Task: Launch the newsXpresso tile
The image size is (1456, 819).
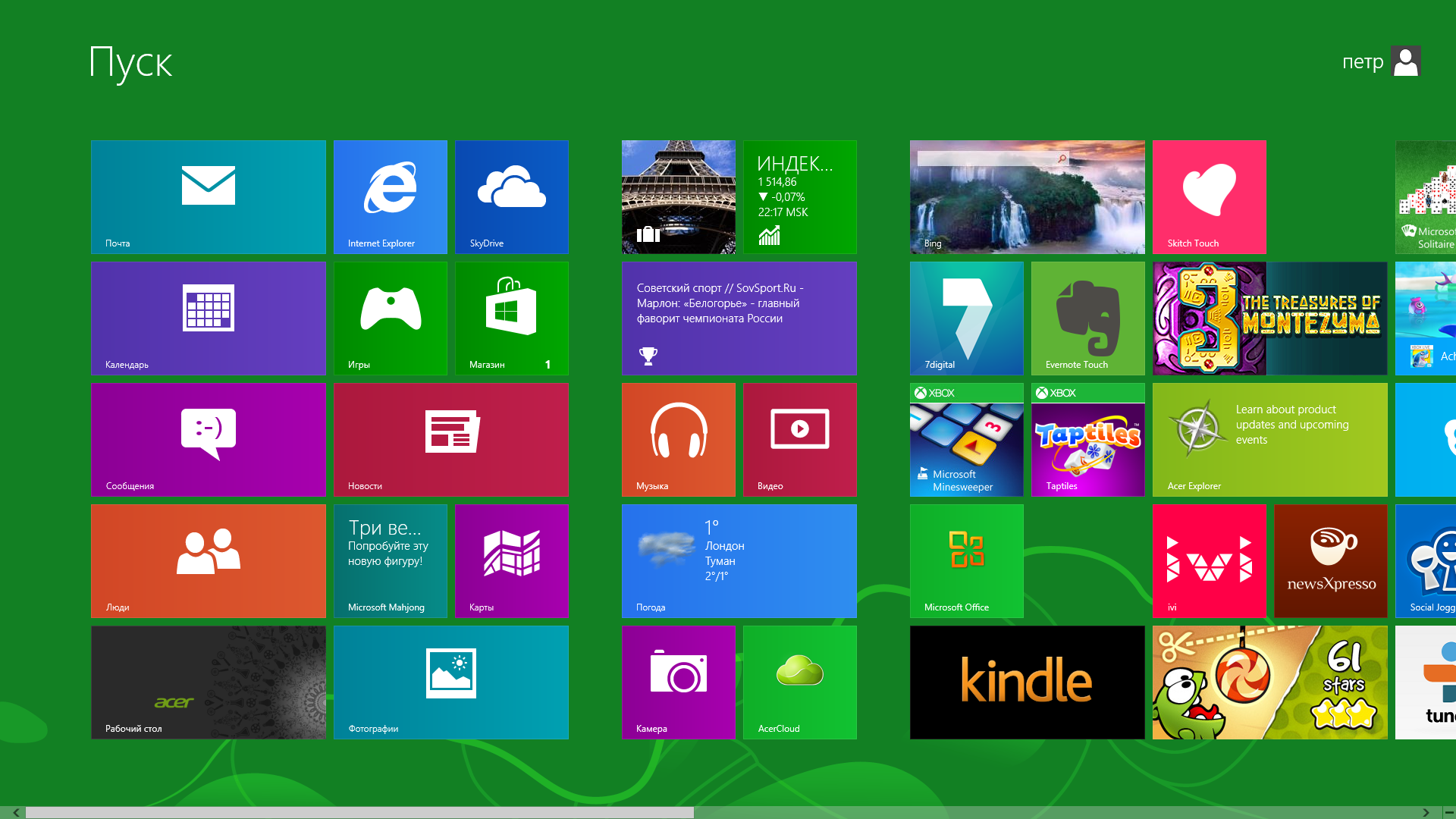Action: 1331,561
